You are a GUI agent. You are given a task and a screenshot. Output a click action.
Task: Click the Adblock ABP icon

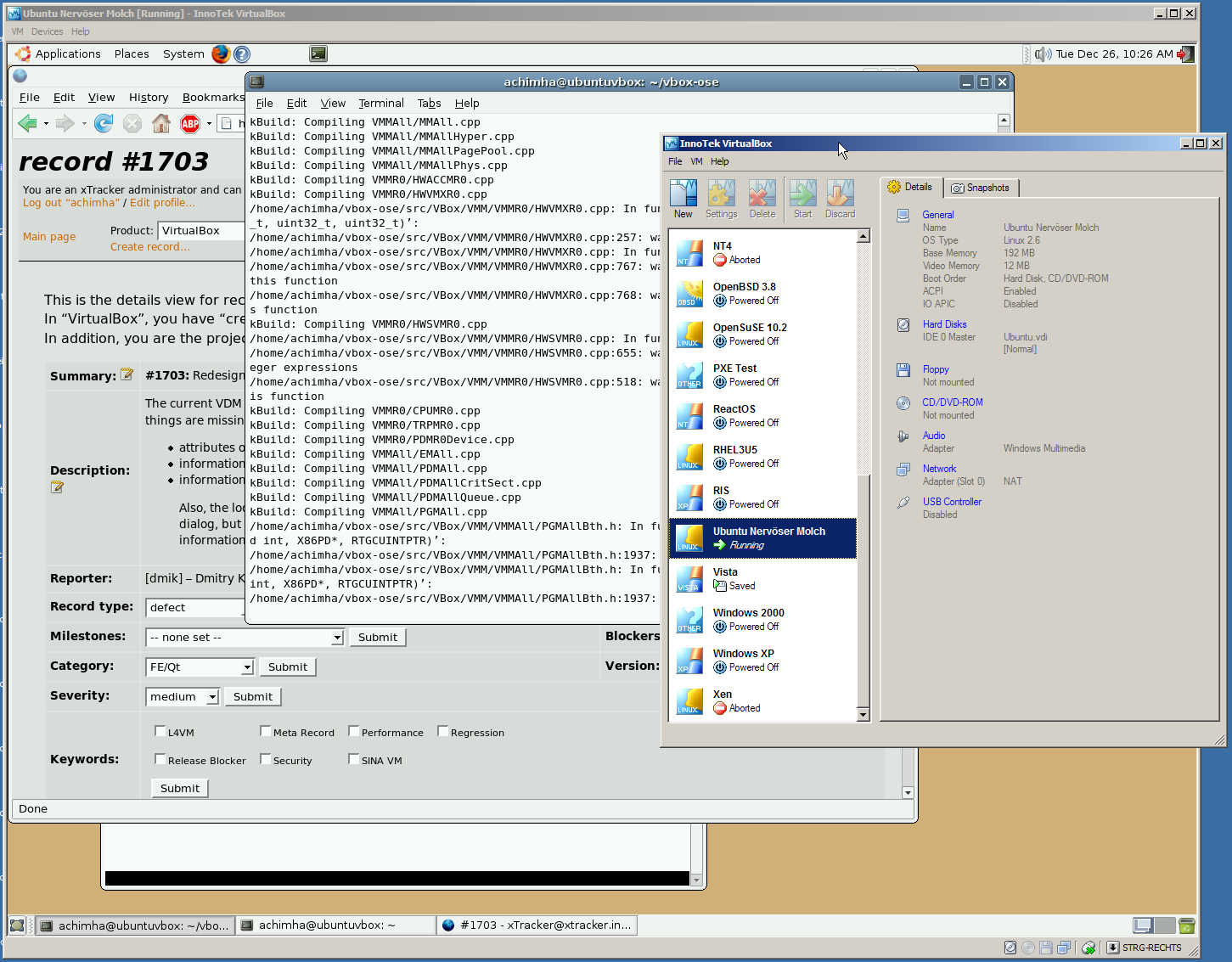tap(190, 124)
